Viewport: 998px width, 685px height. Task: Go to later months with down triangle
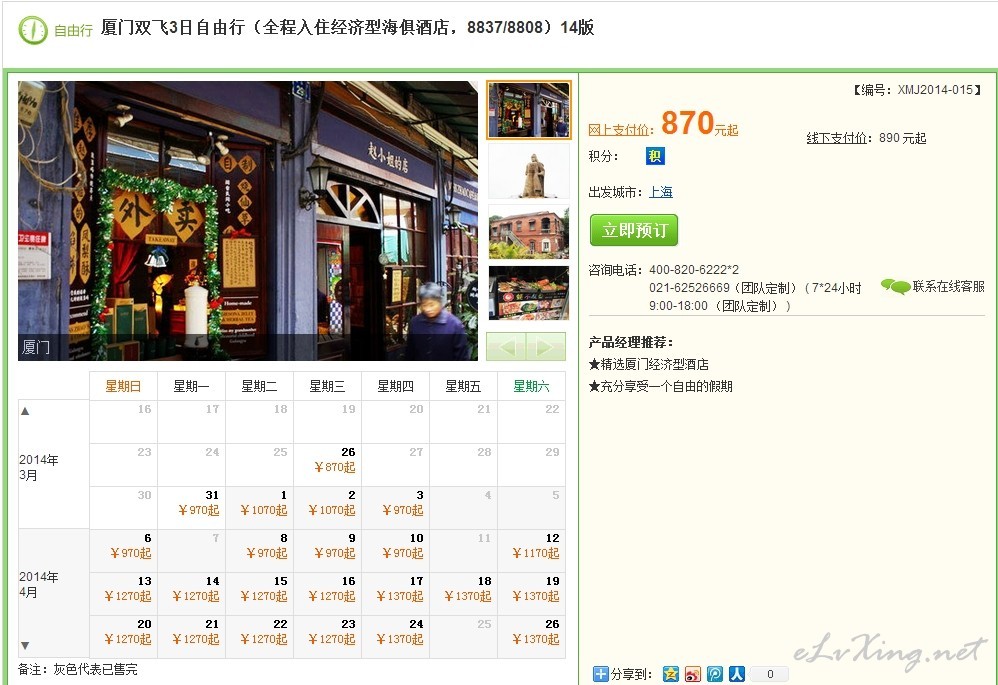point(25,646)
